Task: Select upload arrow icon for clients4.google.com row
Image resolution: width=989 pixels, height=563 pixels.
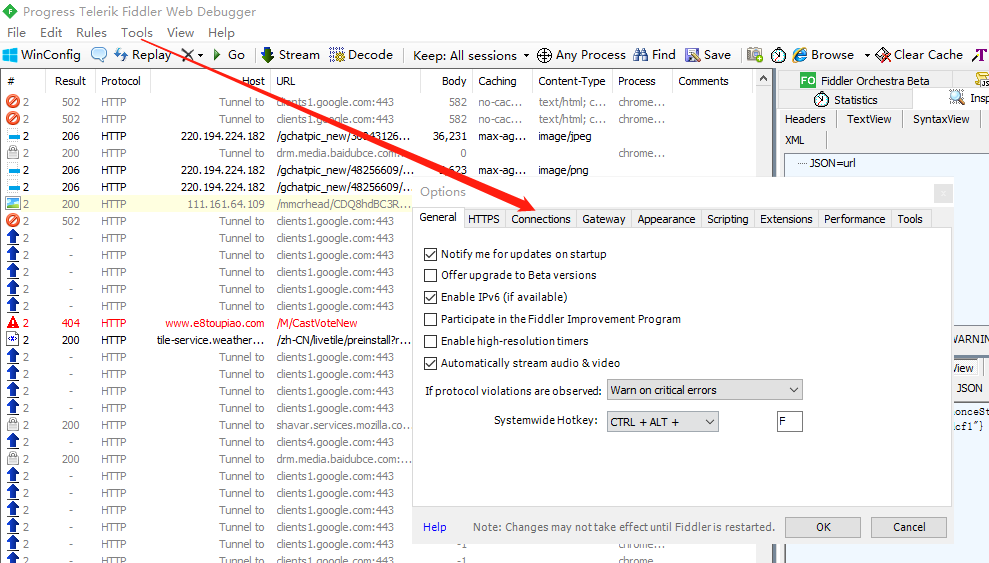Action: pyautogui.click(x=13, y=442)
